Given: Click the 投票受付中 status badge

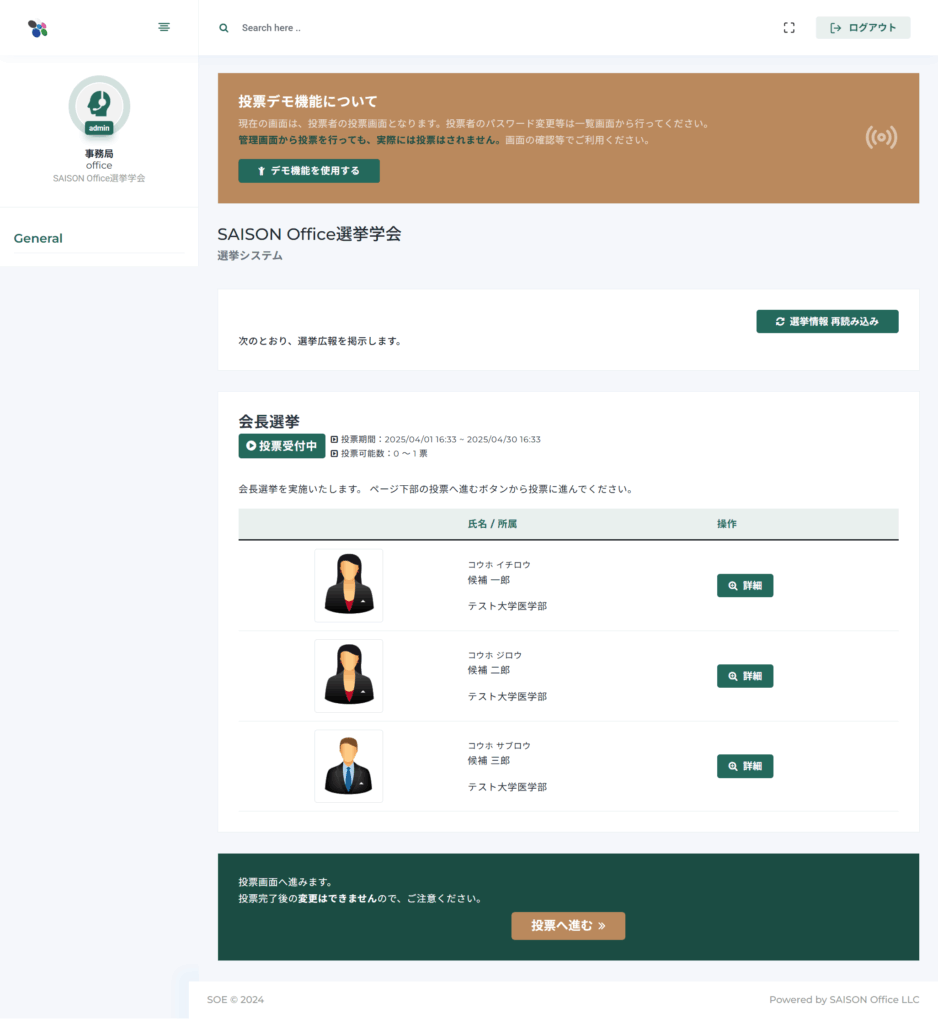Looking at the screenshot, I should tap(282, 446).
